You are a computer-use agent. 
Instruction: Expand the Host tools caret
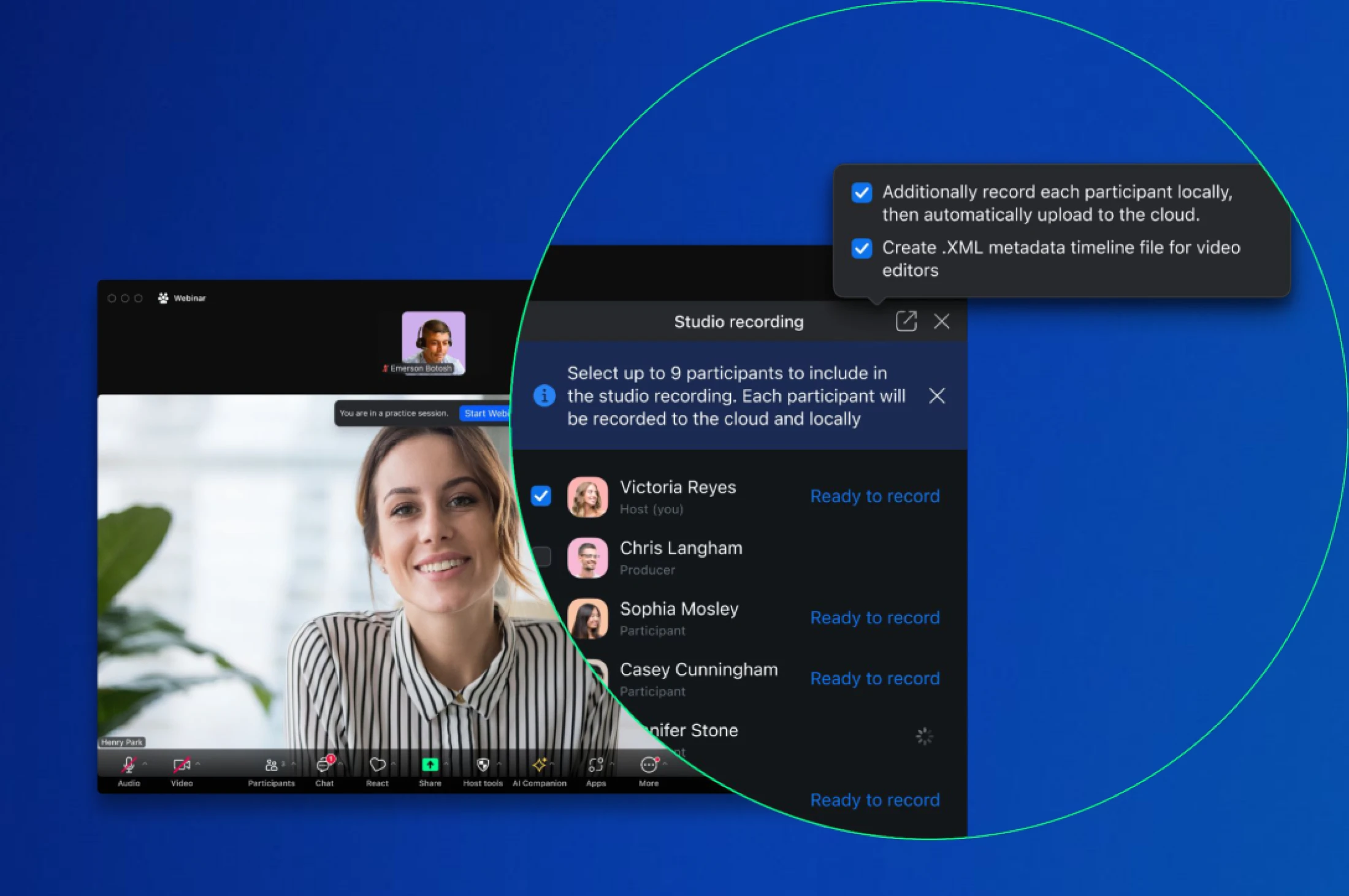pyautogui.click(x=499, y=764)
